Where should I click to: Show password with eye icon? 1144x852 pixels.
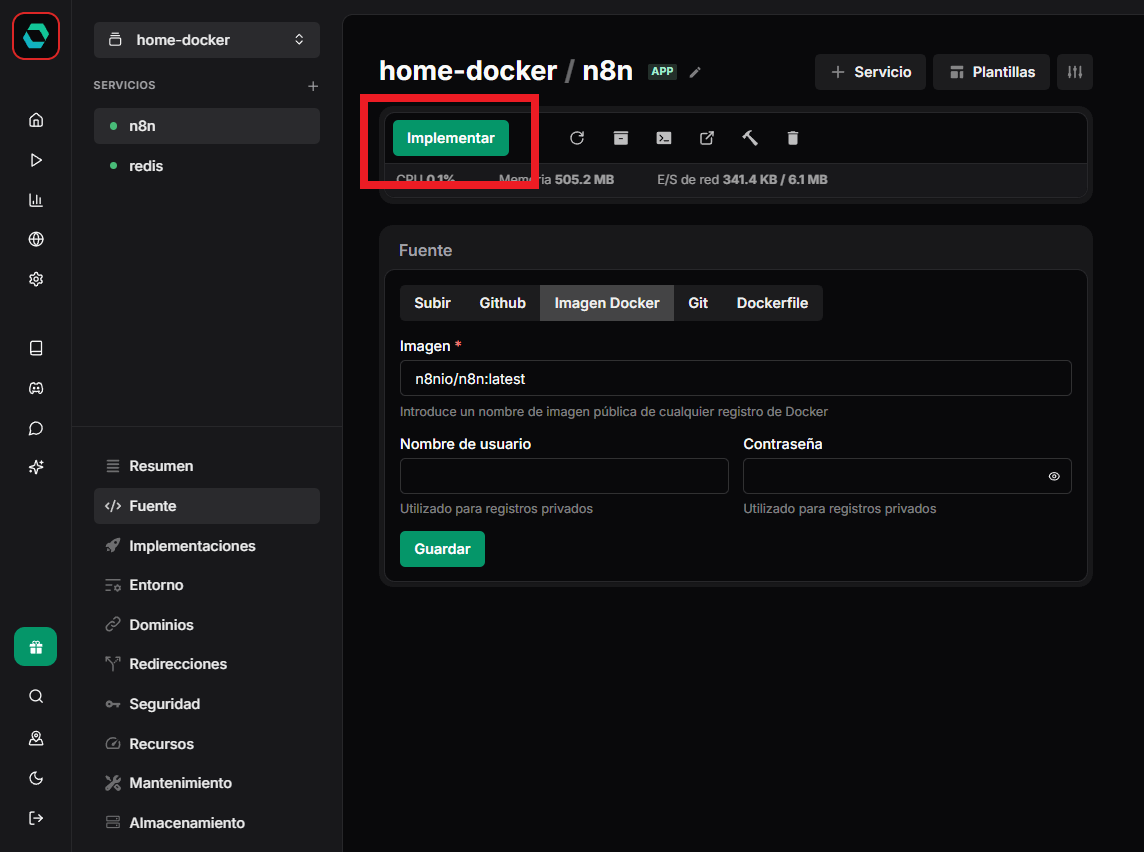click(1054, 476)
